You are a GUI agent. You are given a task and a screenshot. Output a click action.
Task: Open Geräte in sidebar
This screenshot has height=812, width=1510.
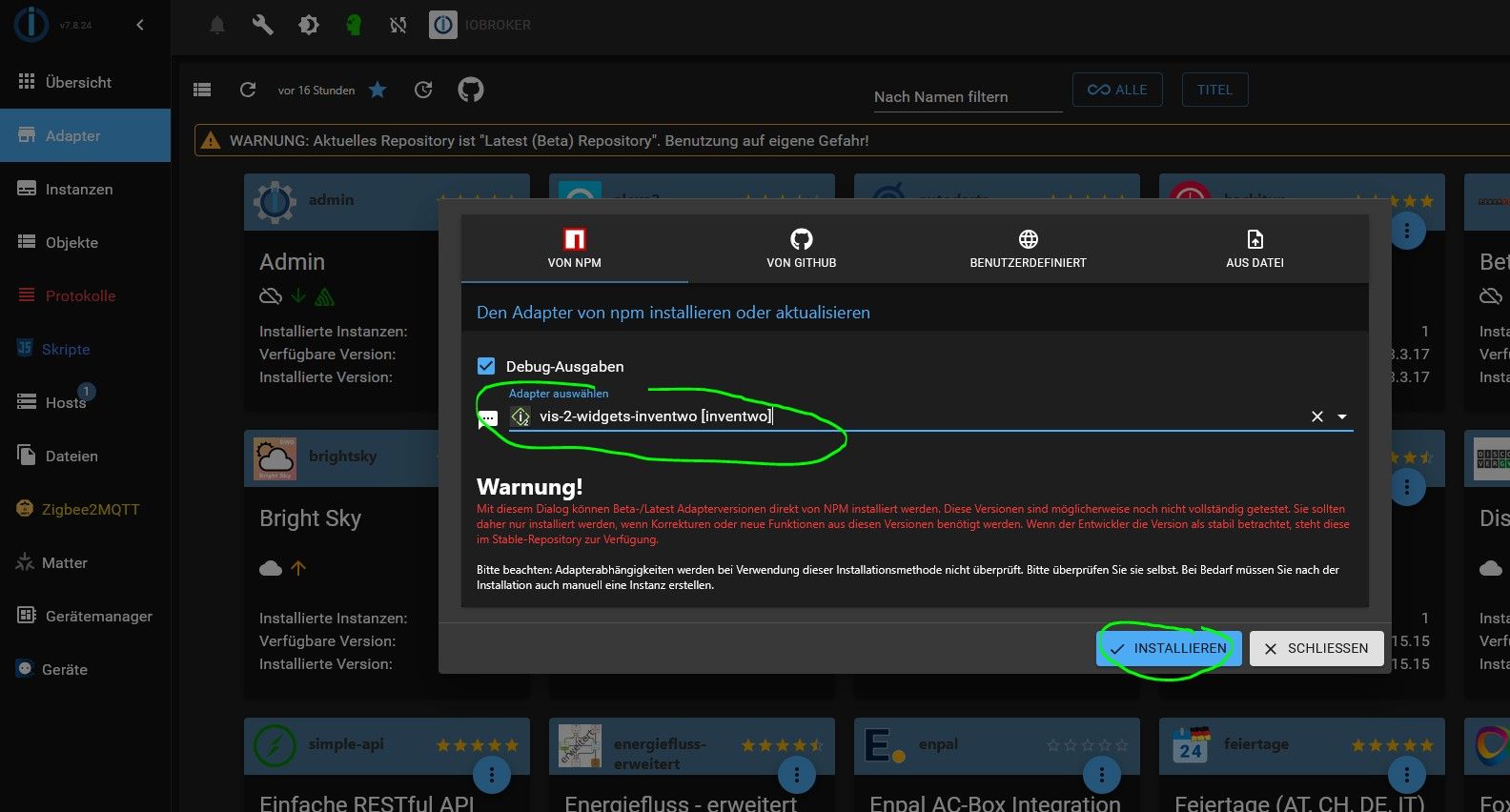click(x=85, y=669)
